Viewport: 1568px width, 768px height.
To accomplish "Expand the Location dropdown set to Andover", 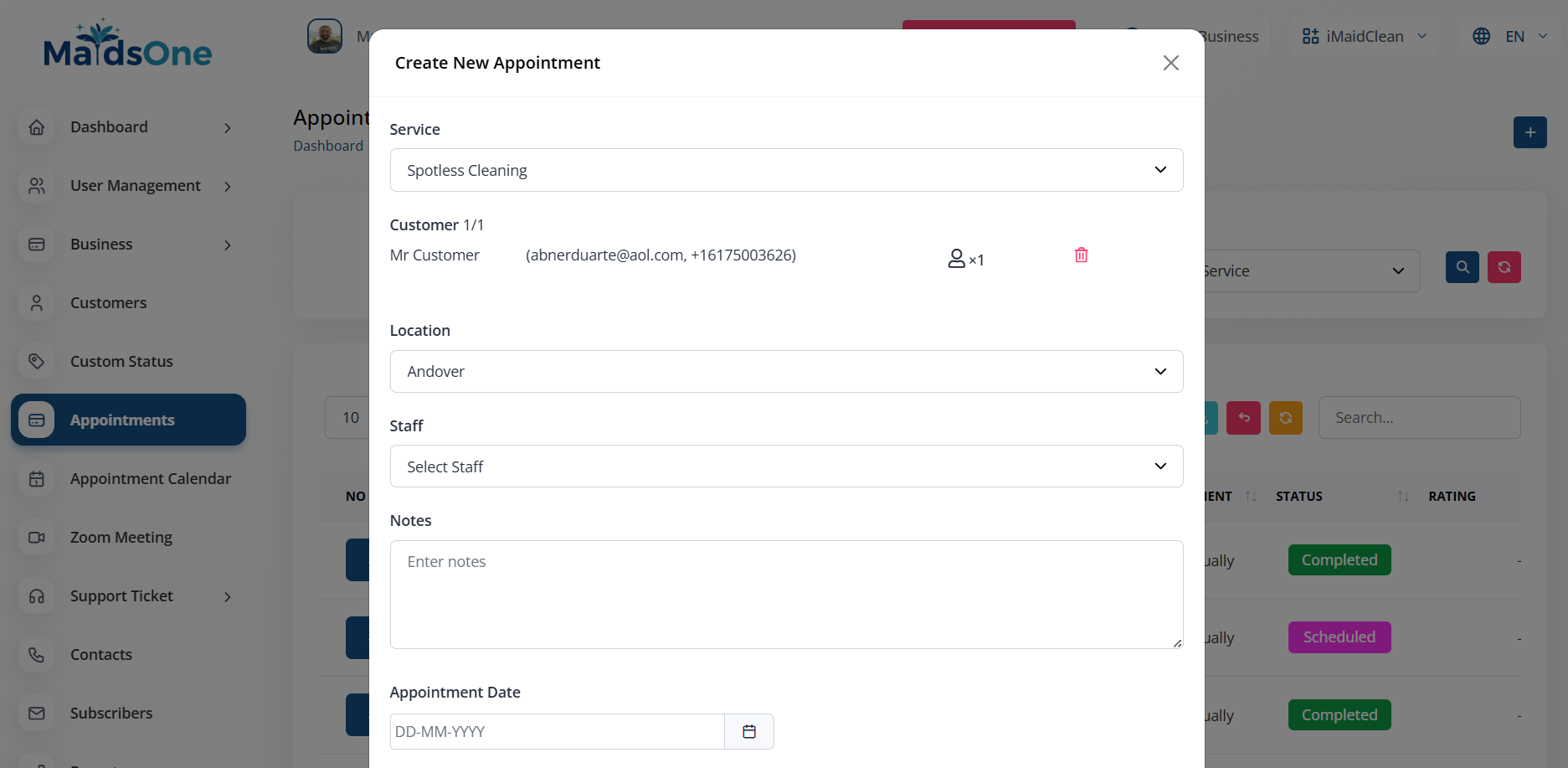I will [x=786, y=371].
